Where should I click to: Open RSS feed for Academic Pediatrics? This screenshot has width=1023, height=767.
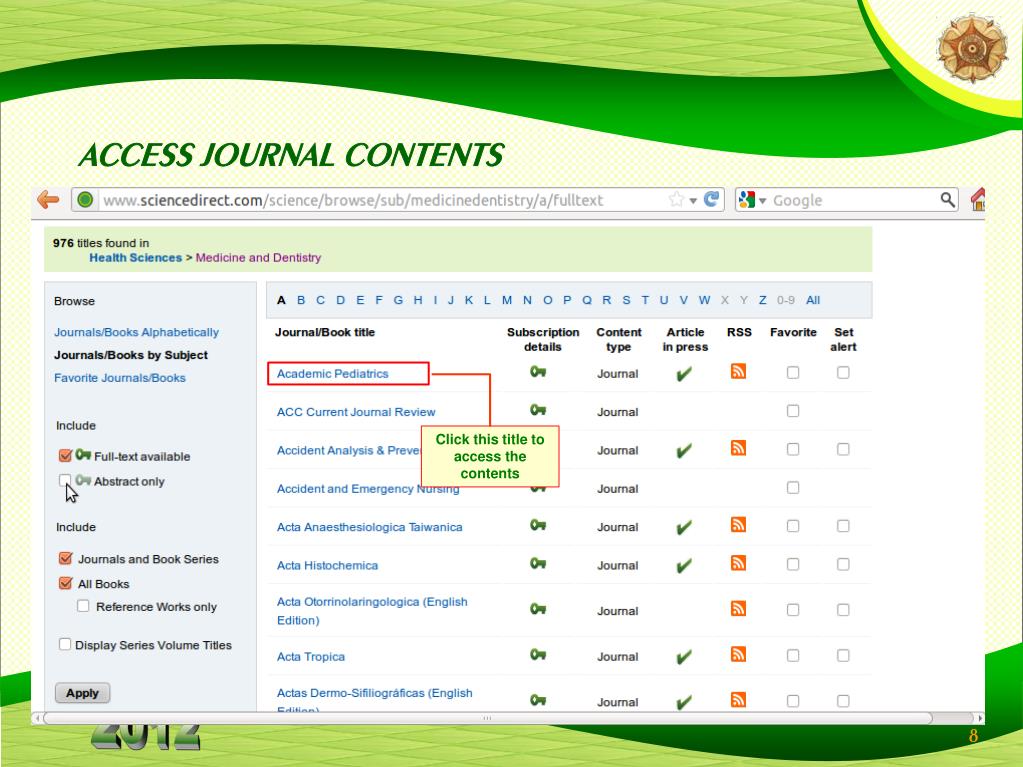point(738,372)
